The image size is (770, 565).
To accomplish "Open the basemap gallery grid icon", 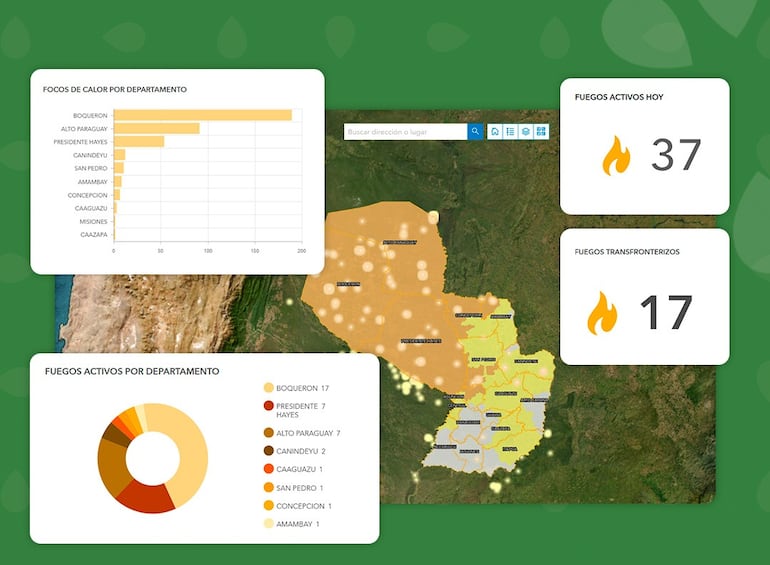I will [541, 131].
